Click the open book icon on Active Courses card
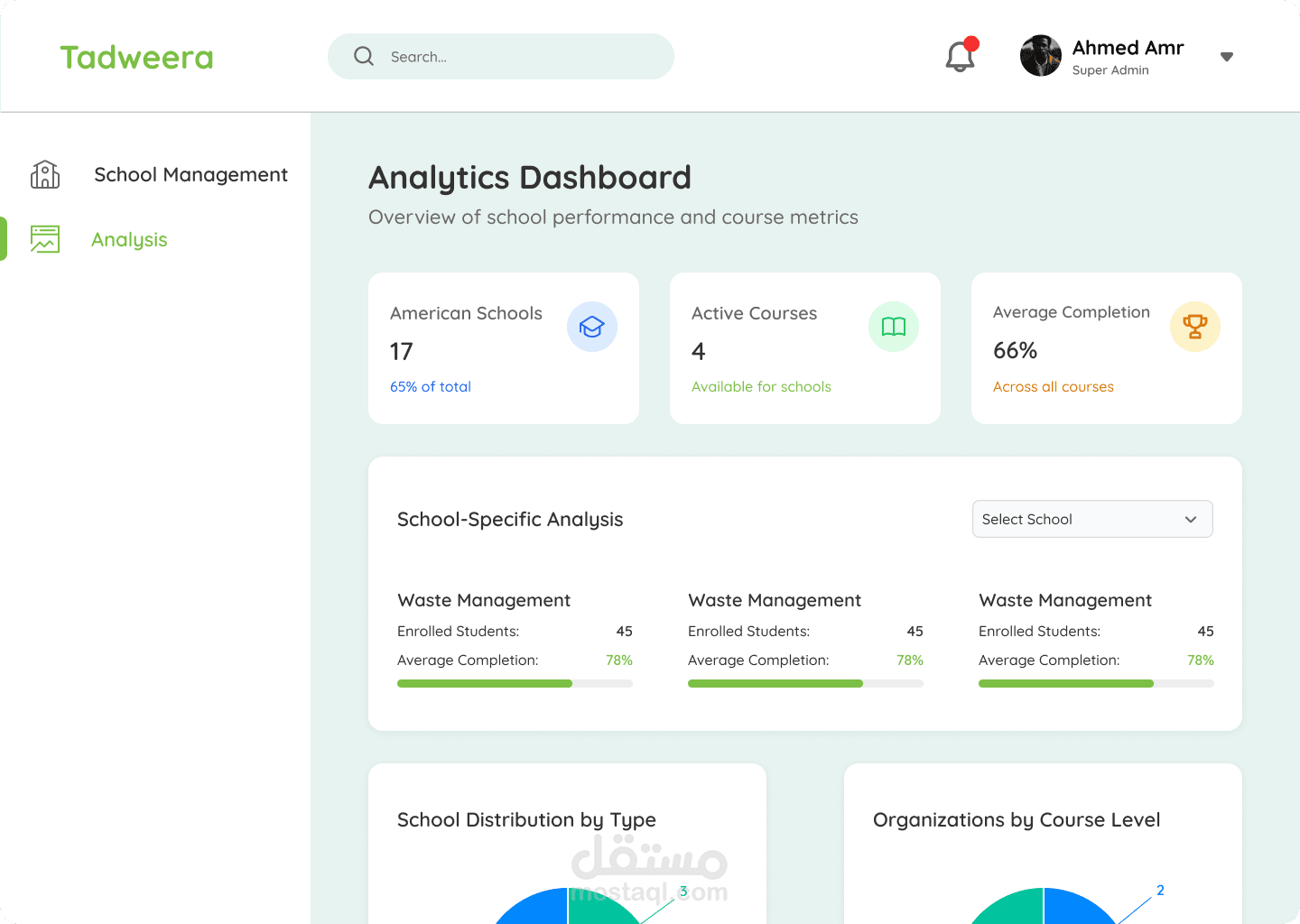This screenshot has height=924, width=1300. click(x=894, y=327)
